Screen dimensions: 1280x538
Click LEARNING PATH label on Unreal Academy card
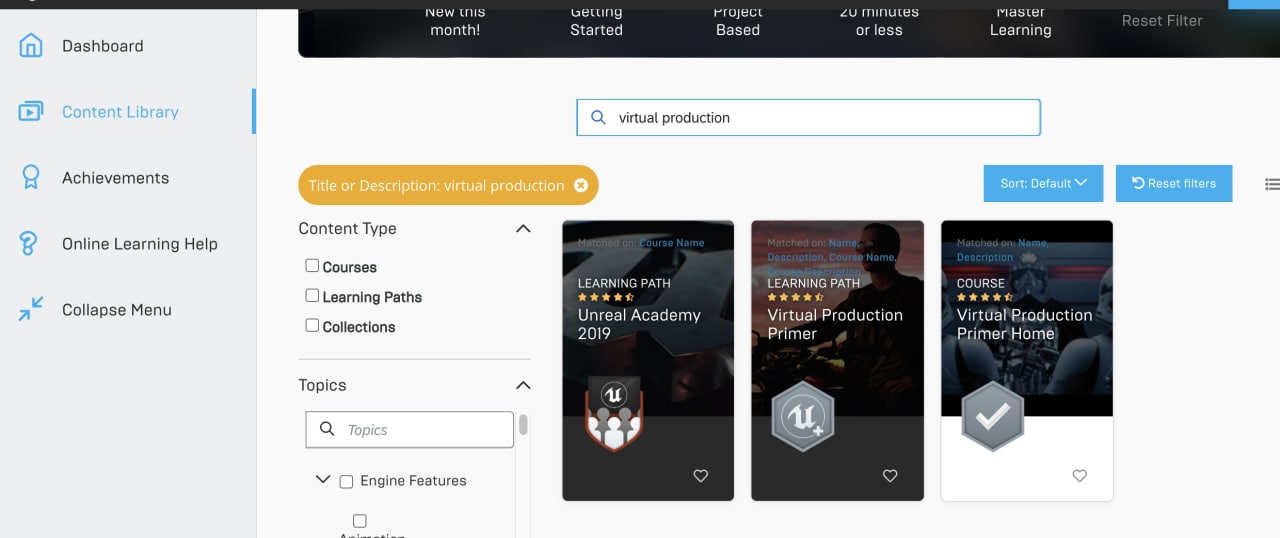tap(624, 283)
